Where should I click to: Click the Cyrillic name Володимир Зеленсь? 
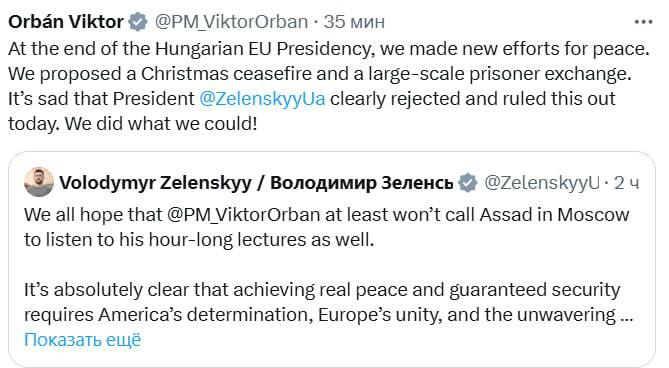(x=362, y=183)
